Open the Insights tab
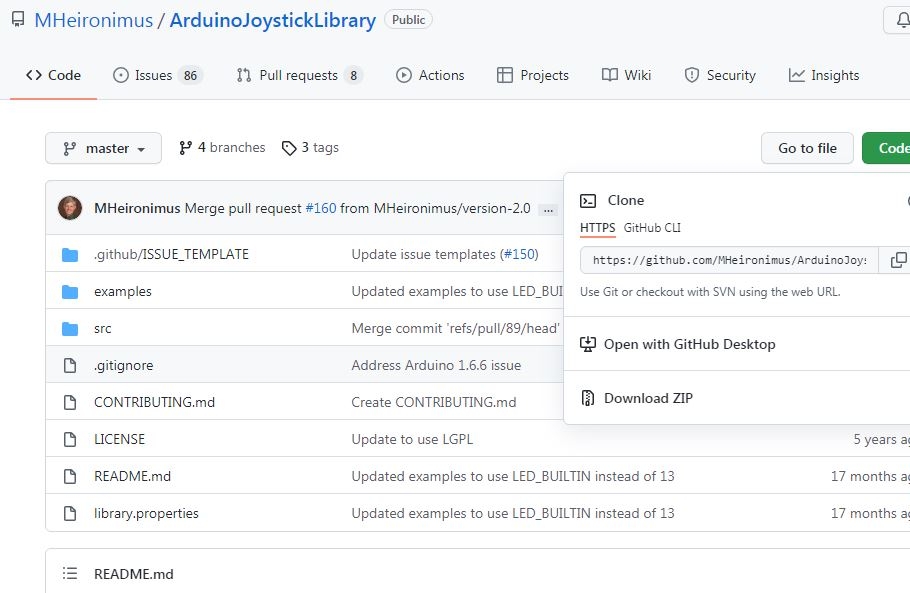Viewport: 910px width, 593px height. (x=824, y=75)
